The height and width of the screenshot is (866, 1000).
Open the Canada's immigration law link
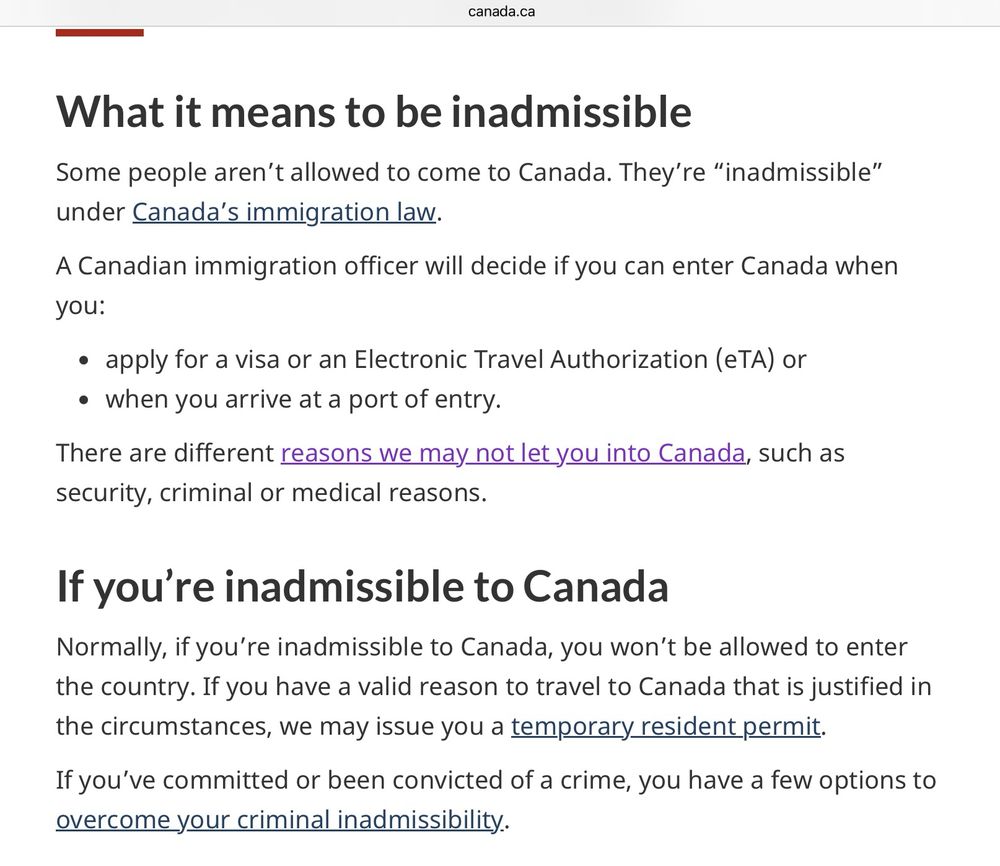284,212
